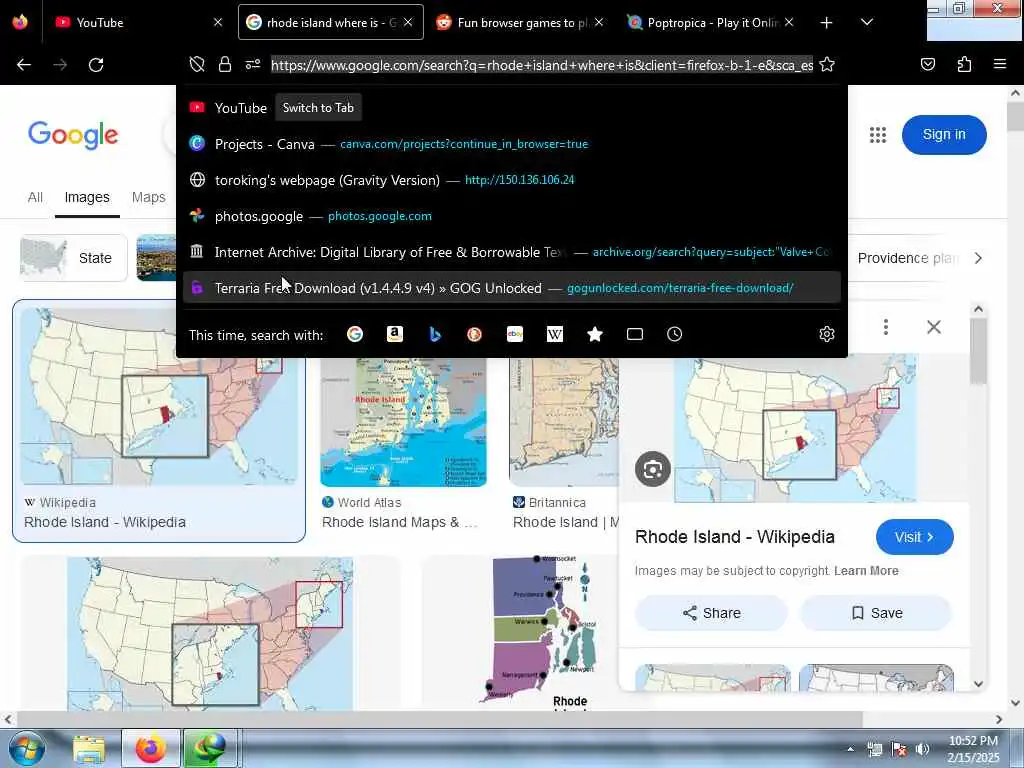
Task: Expand the List all tabs chevron
Action: [867, 22]
